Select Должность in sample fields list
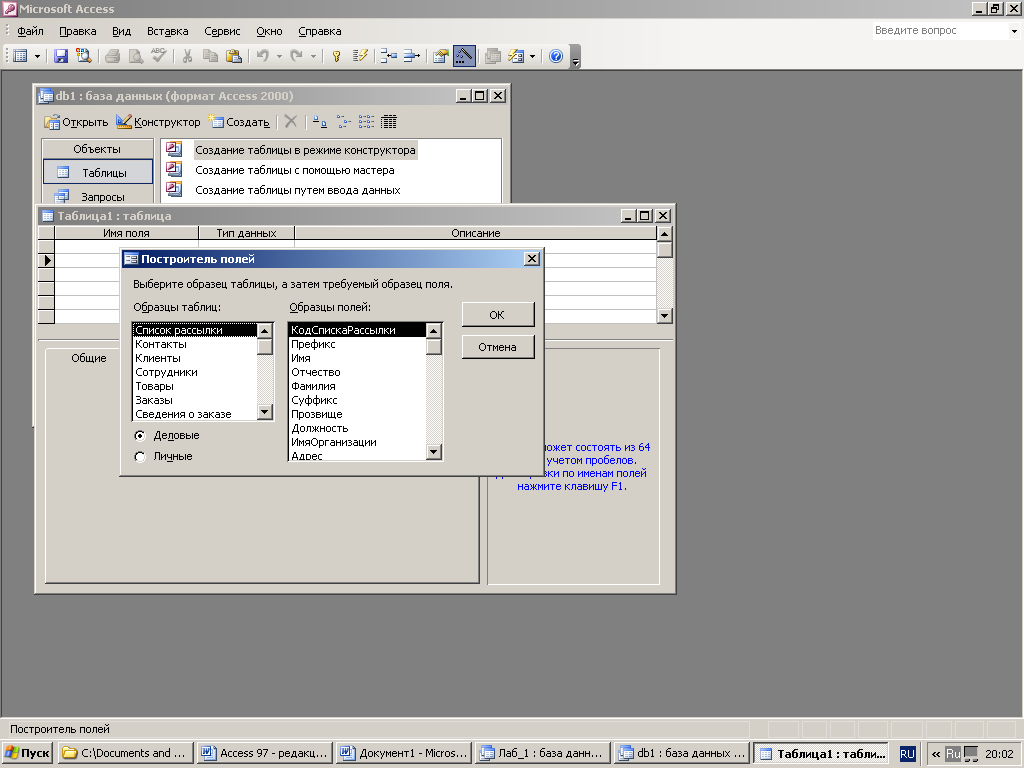 357,428
